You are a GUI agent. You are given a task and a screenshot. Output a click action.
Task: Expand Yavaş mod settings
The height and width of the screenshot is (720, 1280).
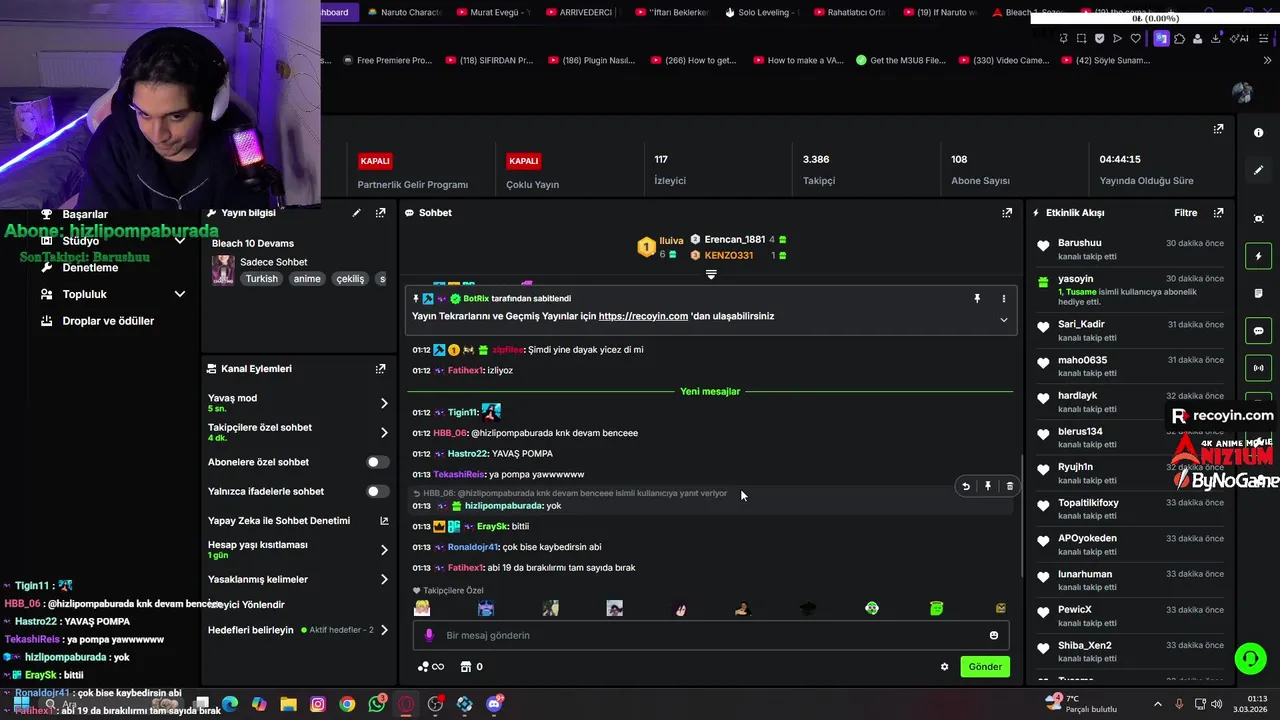(384, 403)
